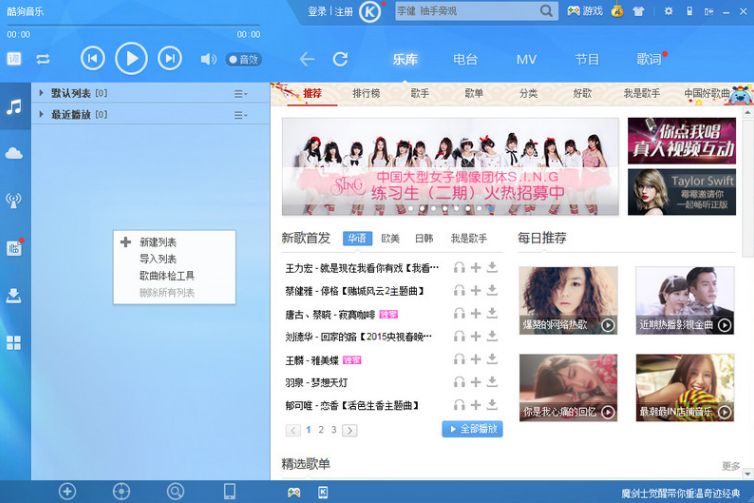The width and height of the screenshot is (754, 503).
Task: Skip to the next track
Action: click(x=170, y=59)
